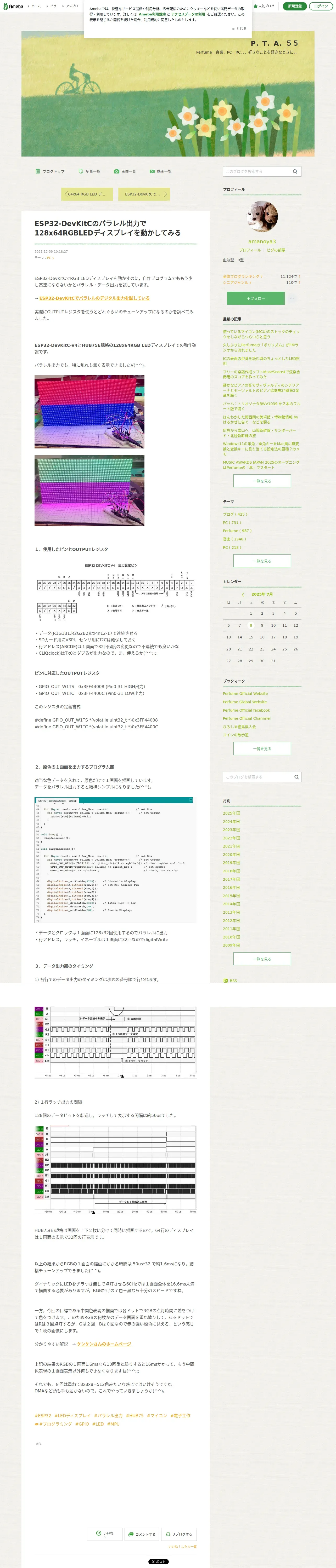Open the 画像一覧 tab
Image resolution: width=336 pixels, height=1568 pixels.
125,172
